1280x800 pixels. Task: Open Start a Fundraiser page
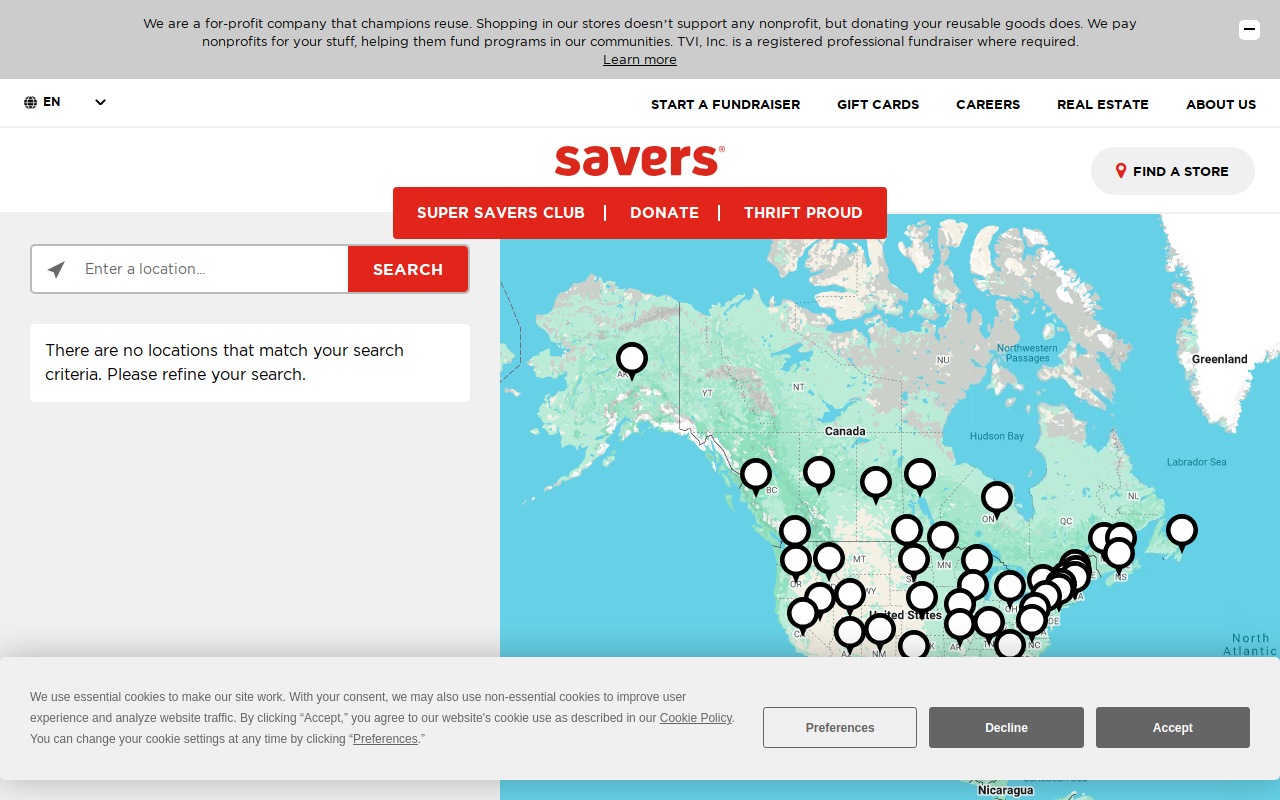[725, 104]
